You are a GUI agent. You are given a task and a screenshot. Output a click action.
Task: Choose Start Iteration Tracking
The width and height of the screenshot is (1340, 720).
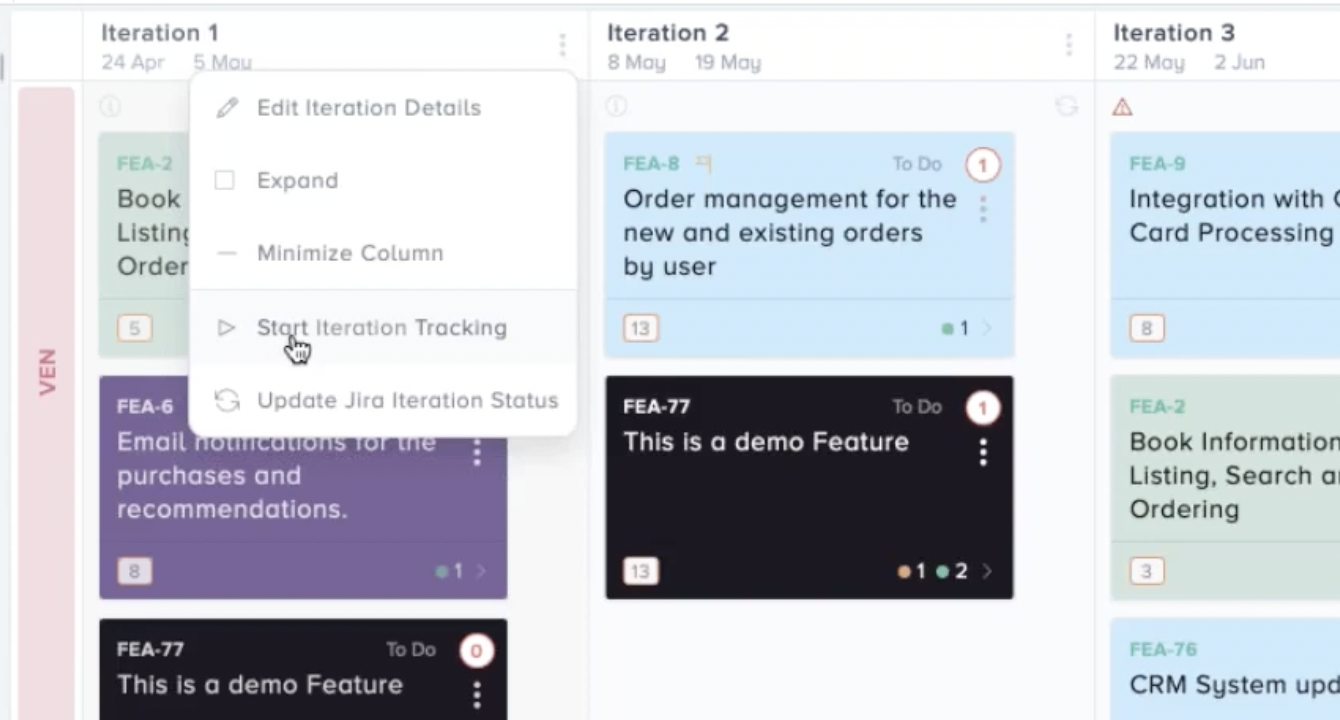[381, 327]
